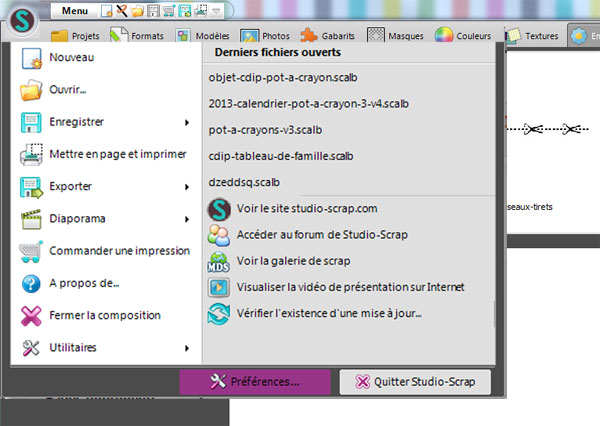Screen dimensions: 600x426
Task: Click the printer icon beside Mettre en page
Action: click(x=31, y=155)
